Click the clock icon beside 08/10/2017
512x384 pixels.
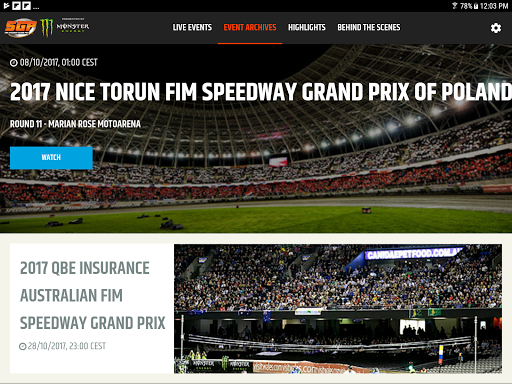pos(14,63)
